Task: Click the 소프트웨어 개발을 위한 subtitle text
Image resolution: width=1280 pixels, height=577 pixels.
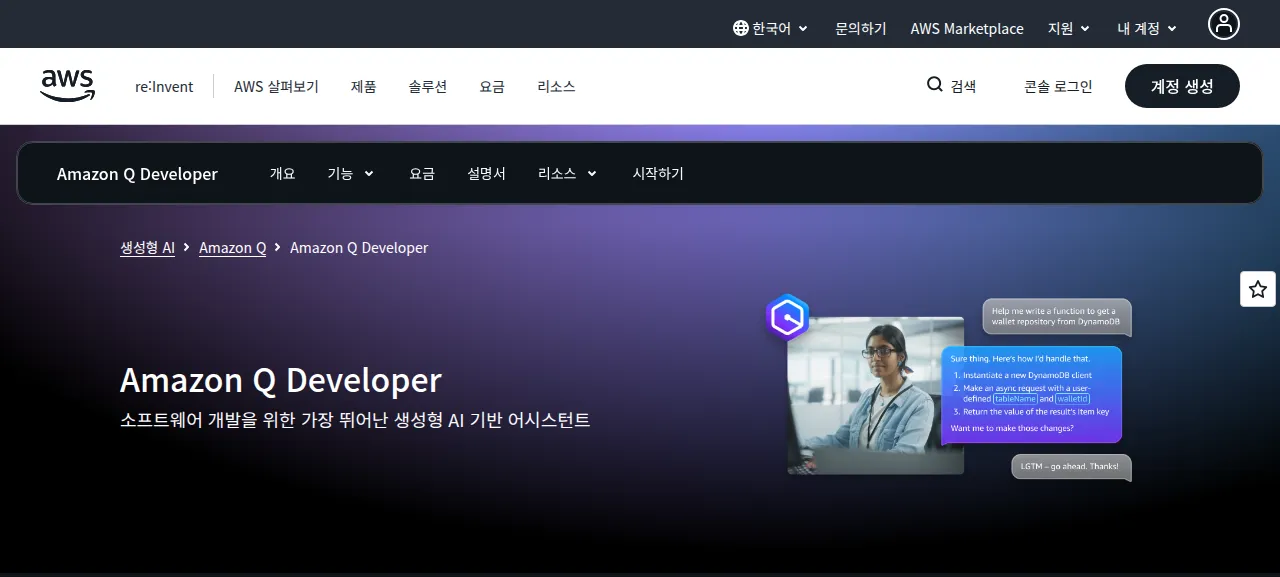Action: click(x=355, y=419)
